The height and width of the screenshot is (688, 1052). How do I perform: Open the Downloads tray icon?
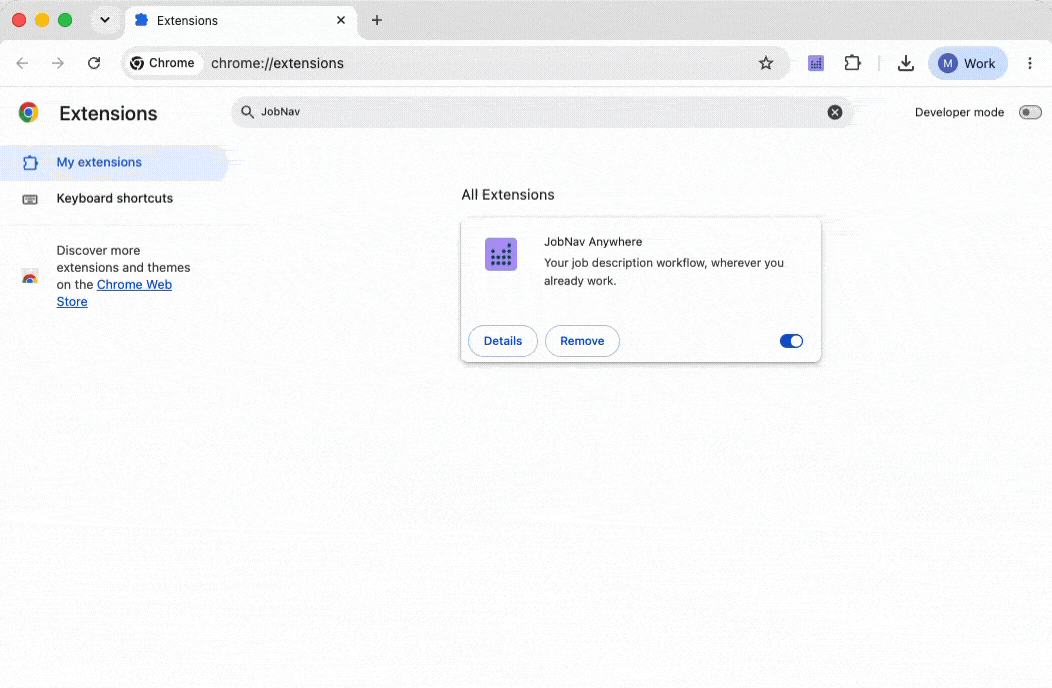coord(906,63)
